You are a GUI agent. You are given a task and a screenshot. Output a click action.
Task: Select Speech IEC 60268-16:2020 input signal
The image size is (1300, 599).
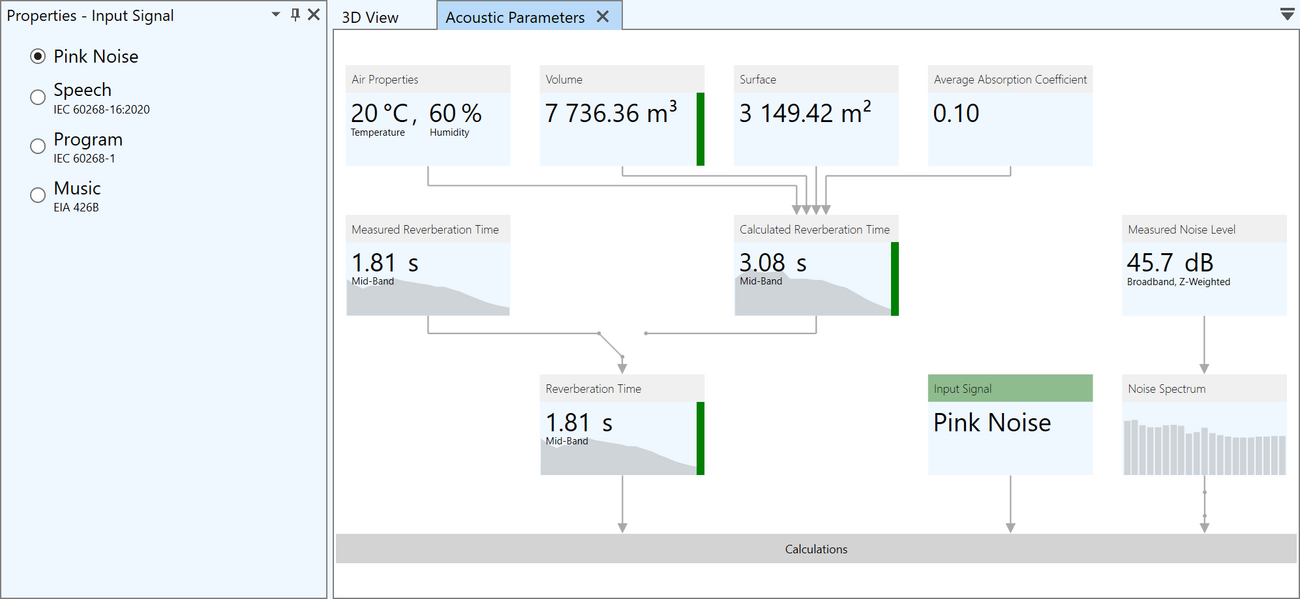[x=38, y=97]
